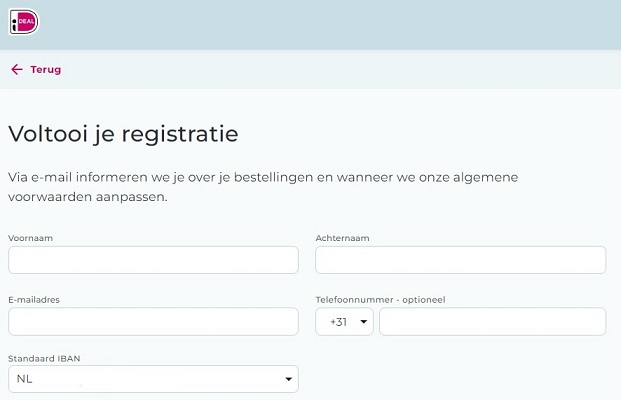Select the E-mailadres input field
621x400 pixels.
[153, 321]
